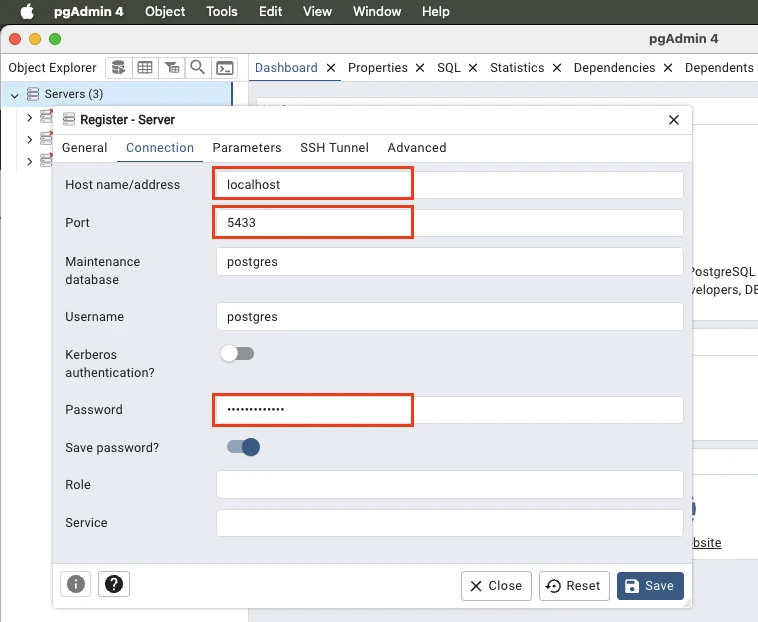Click the Servers group icon in tree
The image size is (758, 622).
click(33, 94)
